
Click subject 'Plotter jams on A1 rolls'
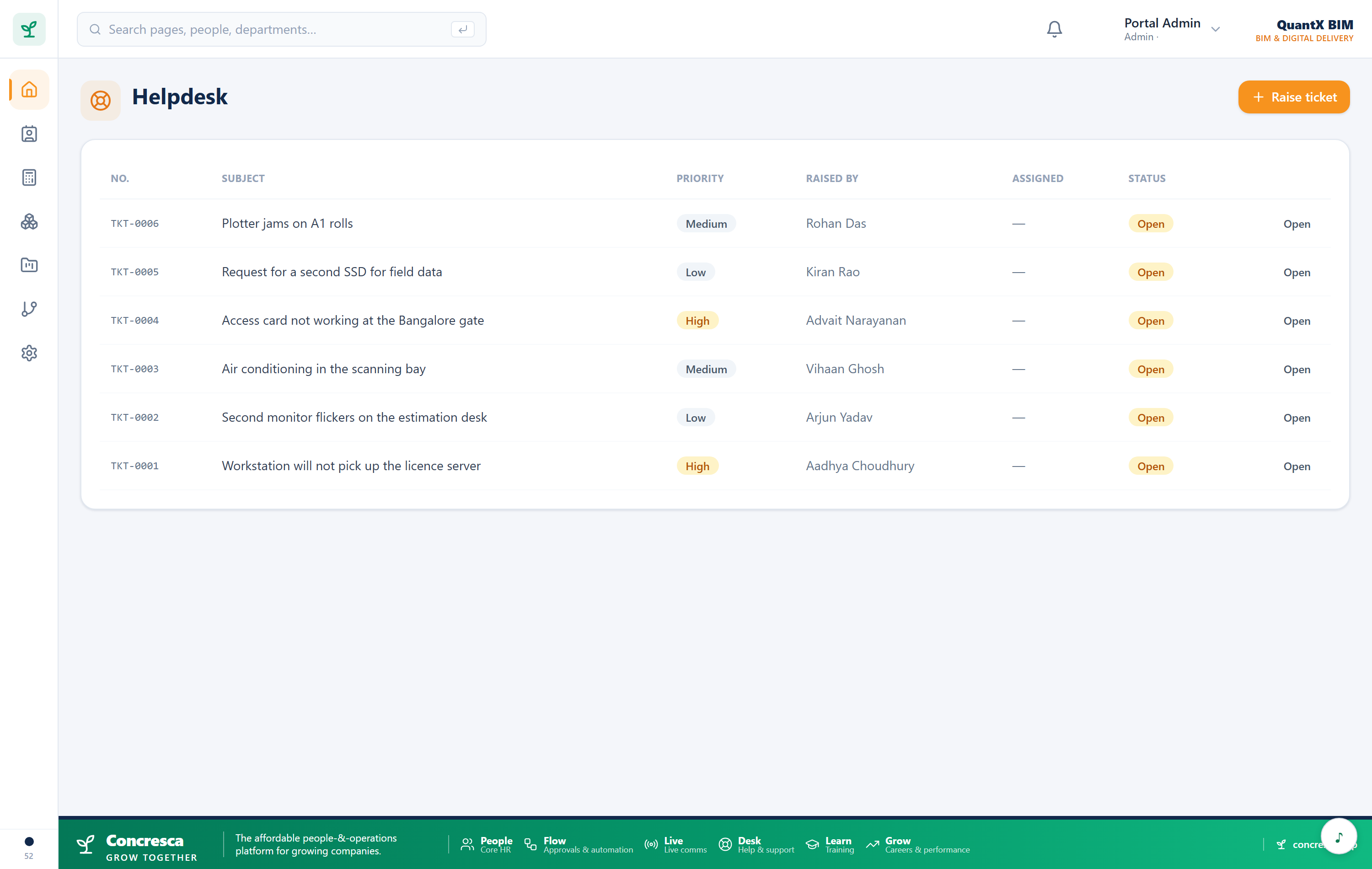pos(287,223)
